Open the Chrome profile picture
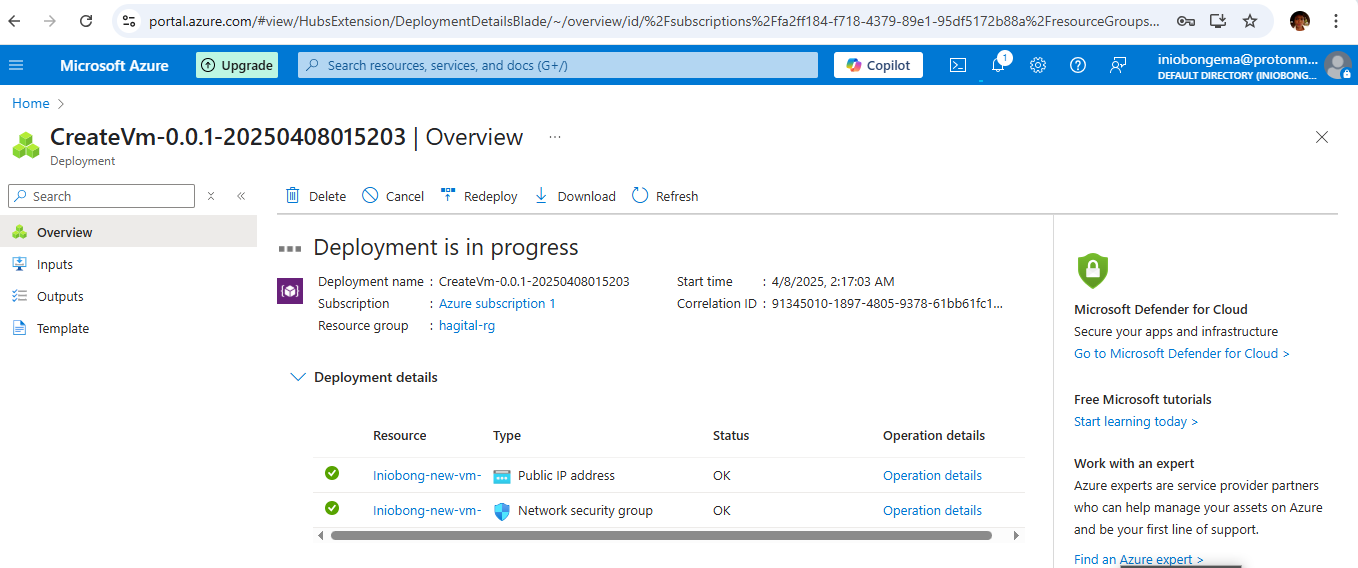 [x=1300, y=20]
